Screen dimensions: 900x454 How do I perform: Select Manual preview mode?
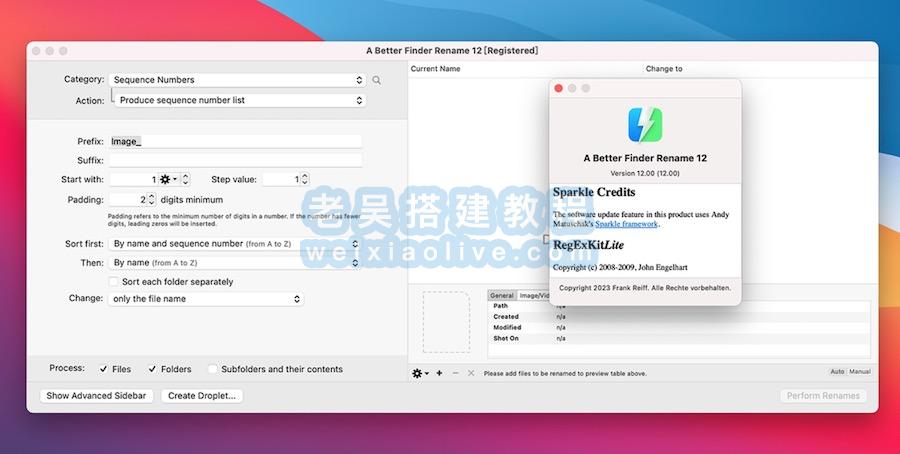coord(860,372)
